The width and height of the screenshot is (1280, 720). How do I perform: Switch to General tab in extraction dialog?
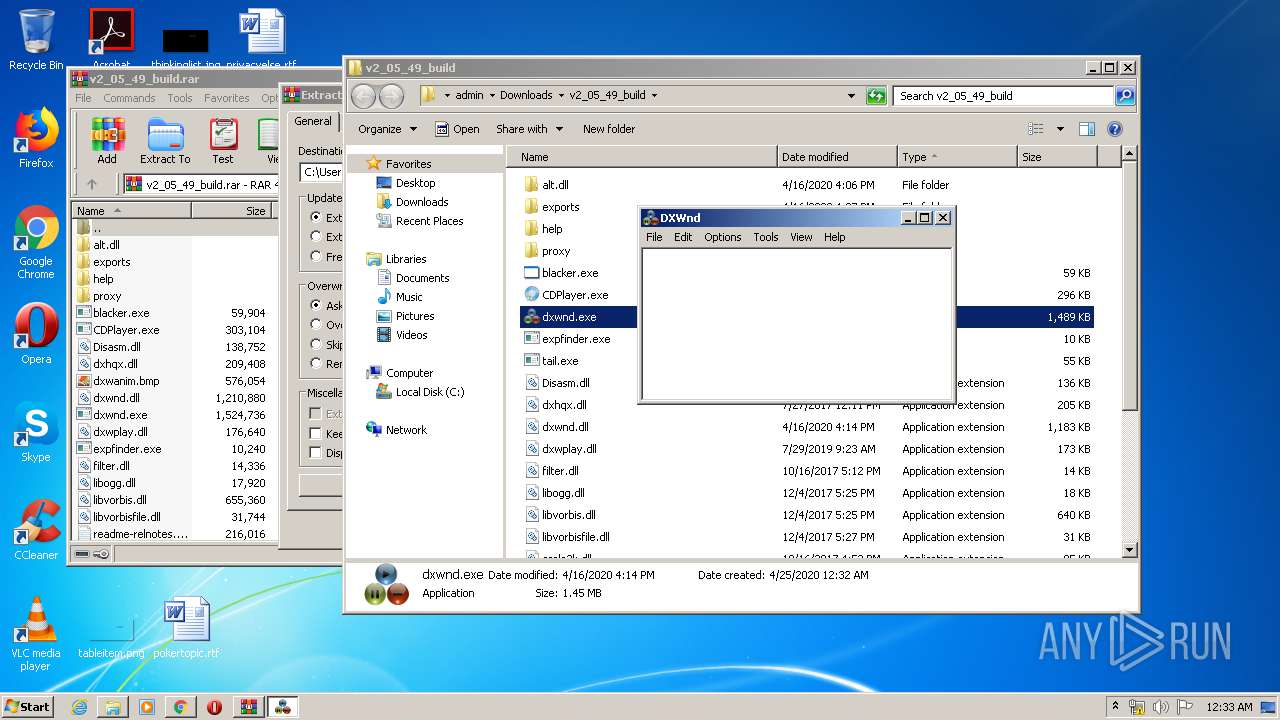pyautogui.click(x=313, y=121)
